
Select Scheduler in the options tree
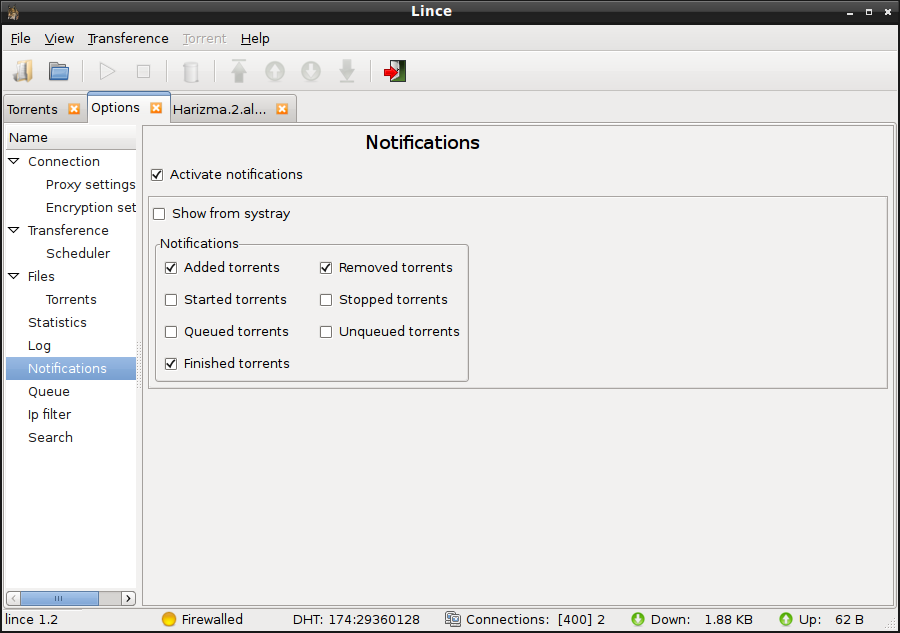pyautogui.click(x=78, y=253)
